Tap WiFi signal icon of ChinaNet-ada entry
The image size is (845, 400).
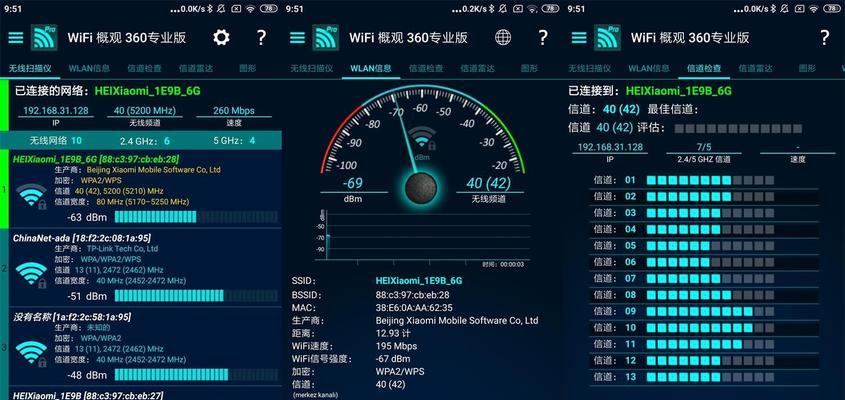point(31,274)
